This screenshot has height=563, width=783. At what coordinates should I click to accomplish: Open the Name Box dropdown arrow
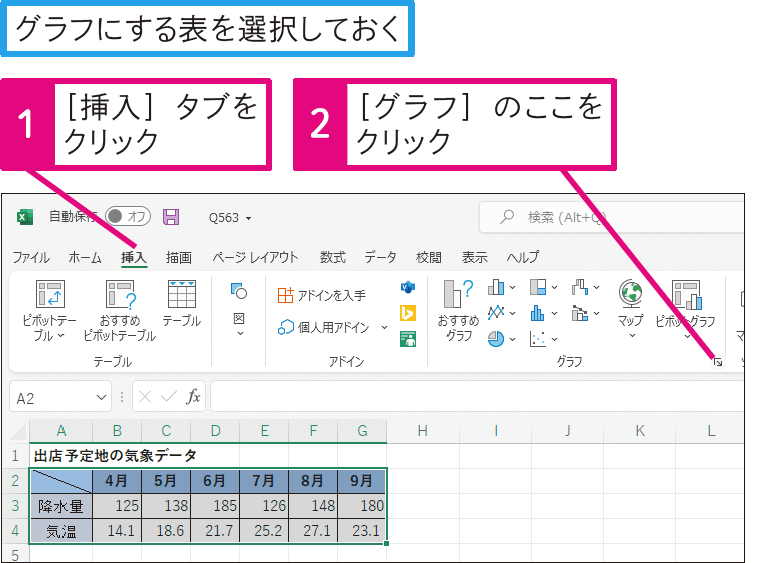(101, 398)
